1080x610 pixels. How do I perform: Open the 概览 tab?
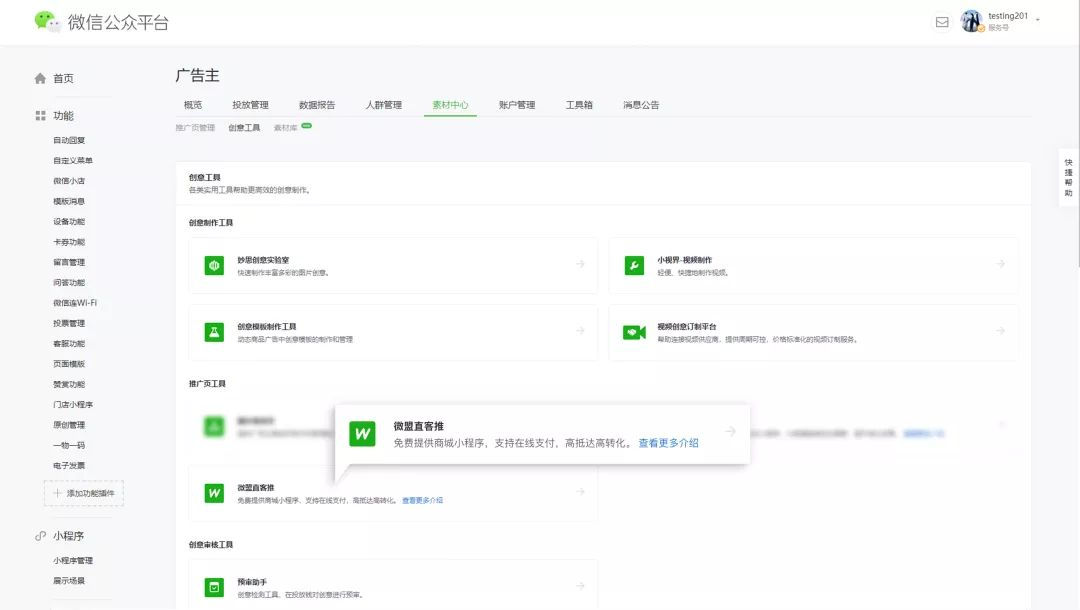[x=193, y=105]
